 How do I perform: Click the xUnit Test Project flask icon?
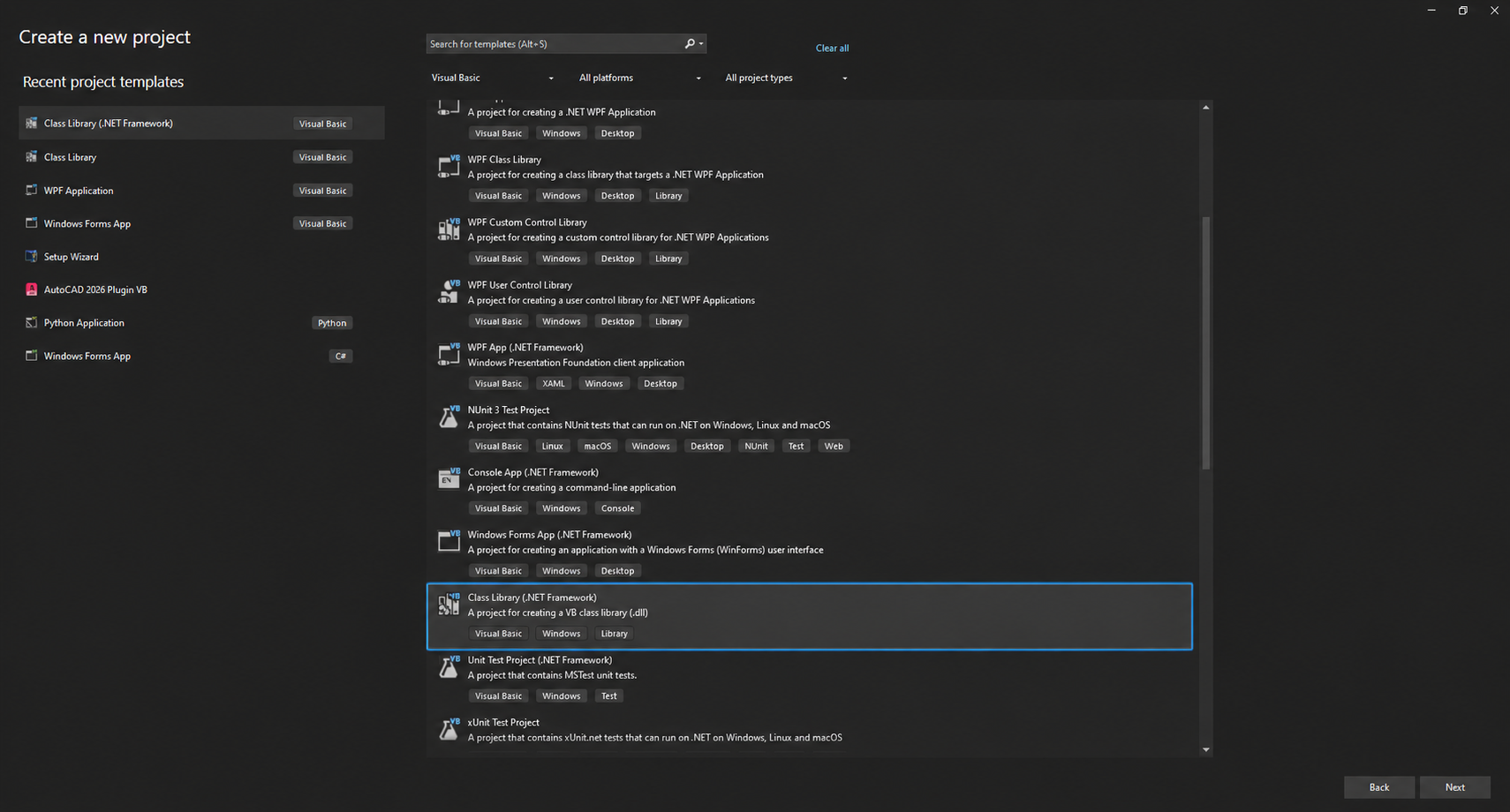pyautogui.click(x=449, y=729)
